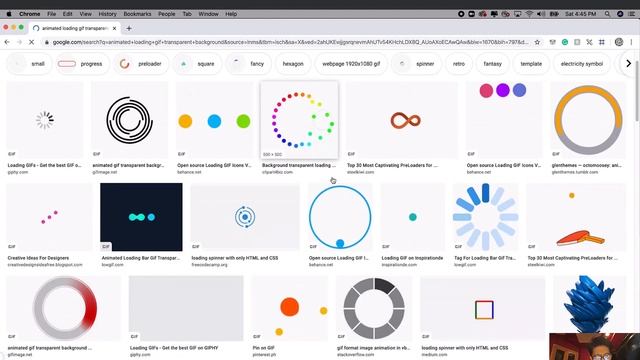Open orange infinity loop preloader thumbnail
Image resolution: width=640 pixels, height=360 pixels.
click(x=402, y=120)
